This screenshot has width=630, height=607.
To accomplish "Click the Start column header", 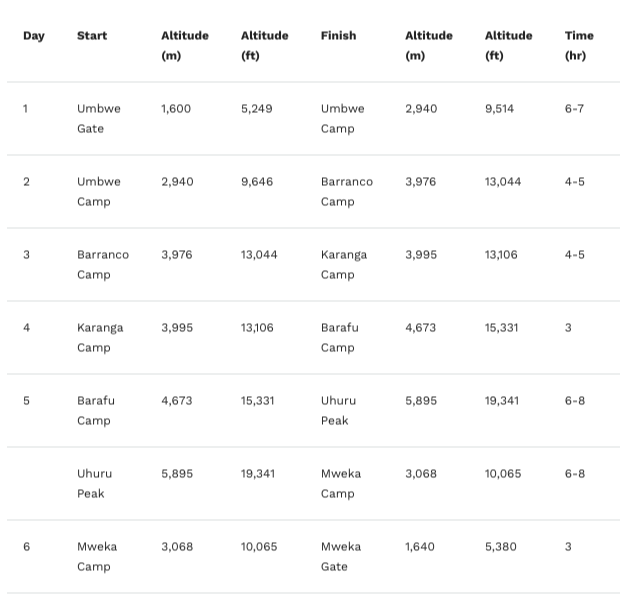I will pyautogui.click(x=92, y=35).
